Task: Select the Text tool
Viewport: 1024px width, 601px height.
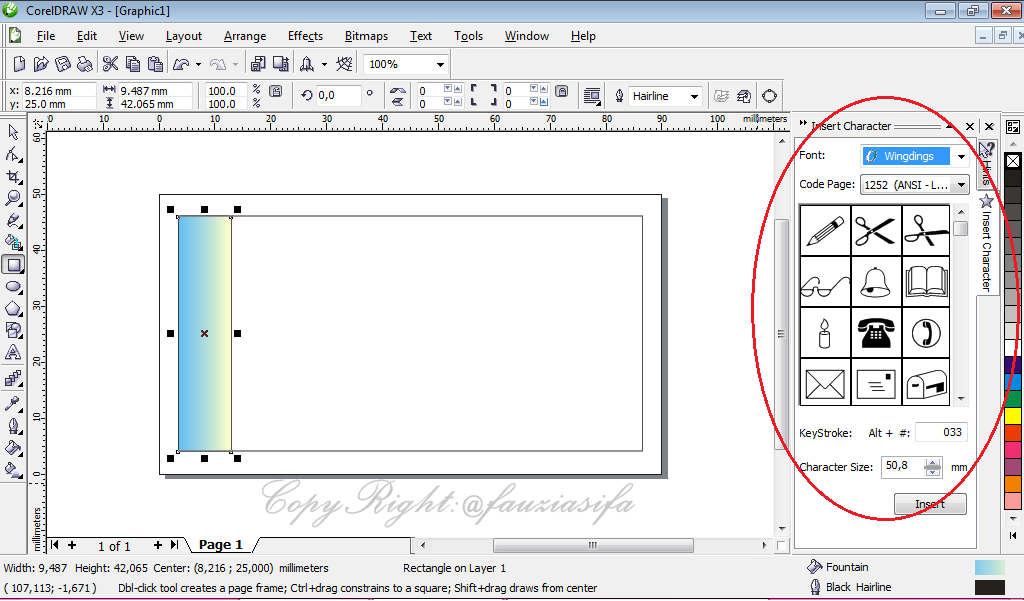Action: 13,353
